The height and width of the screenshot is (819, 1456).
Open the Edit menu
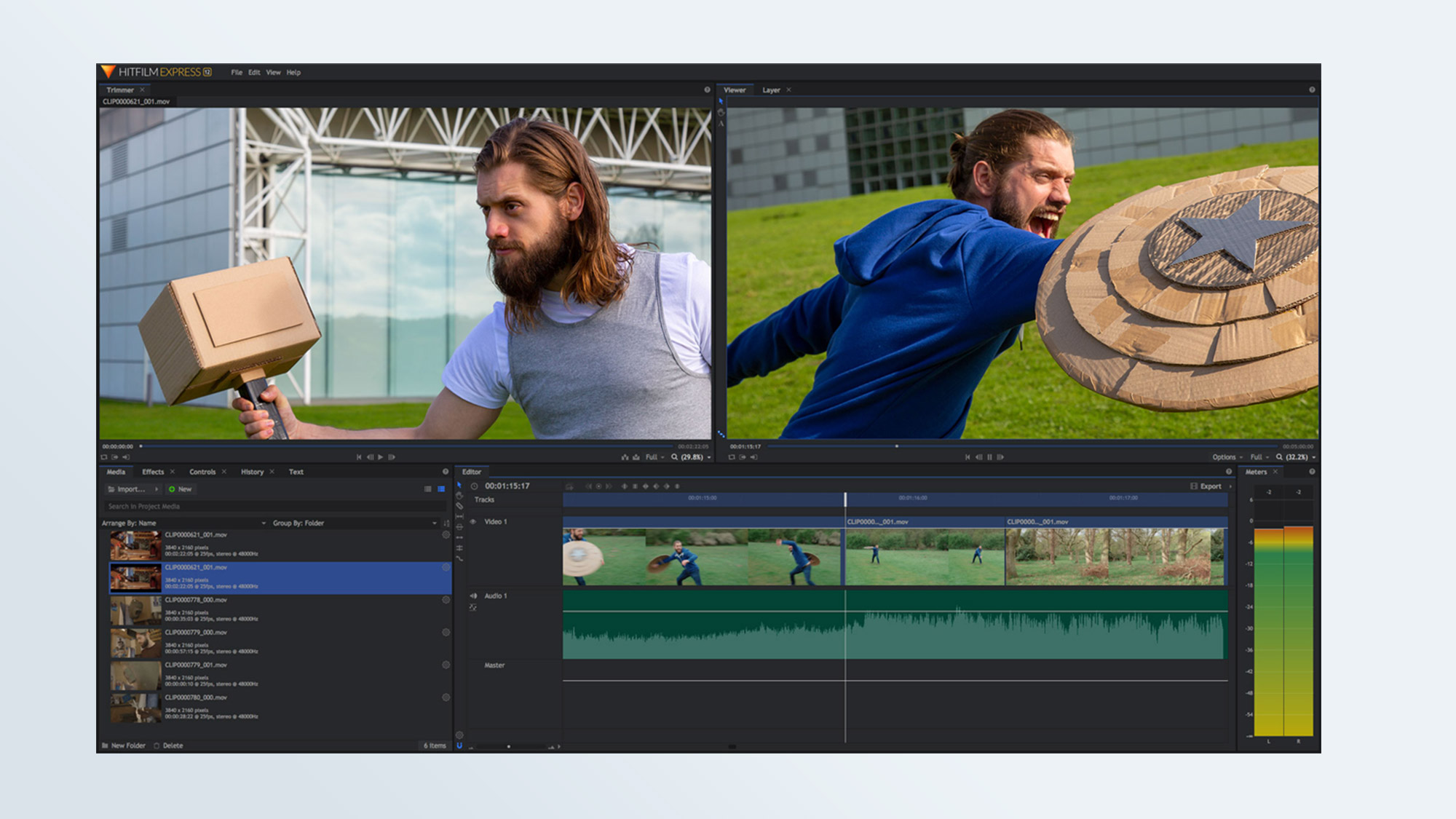tap(254, 73)
